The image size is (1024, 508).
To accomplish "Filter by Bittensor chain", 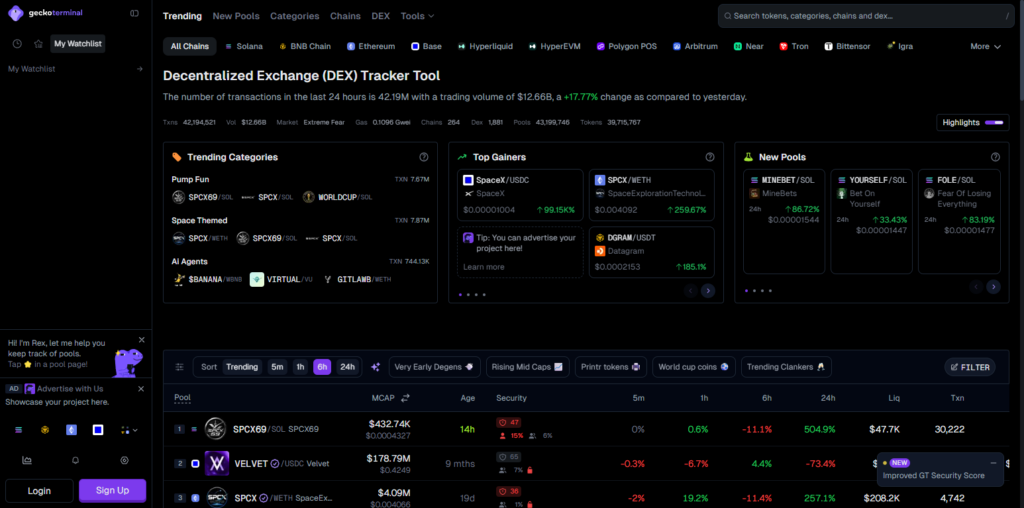I will [x=848, y=46].
